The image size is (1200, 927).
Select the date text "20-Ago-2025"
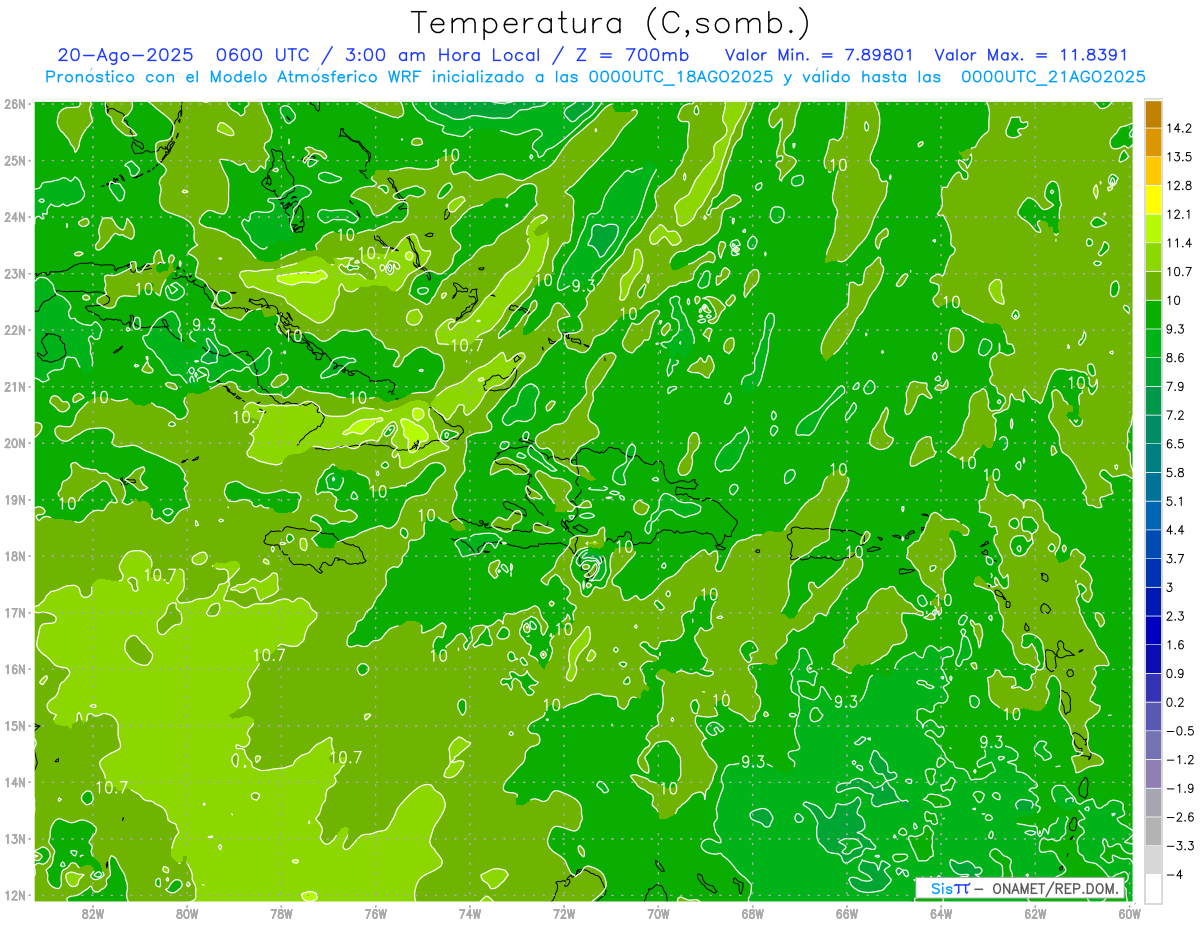click(x=124, y=55)
